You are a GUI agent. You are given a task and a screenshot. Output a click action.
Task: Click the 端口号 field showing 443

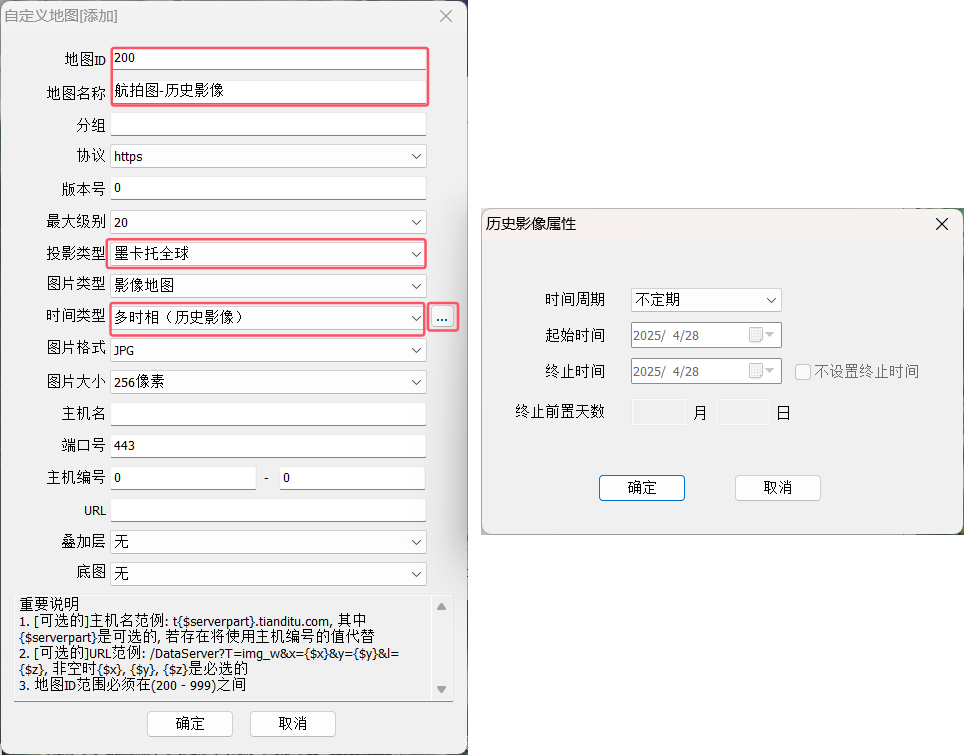[x=268, y=446]
